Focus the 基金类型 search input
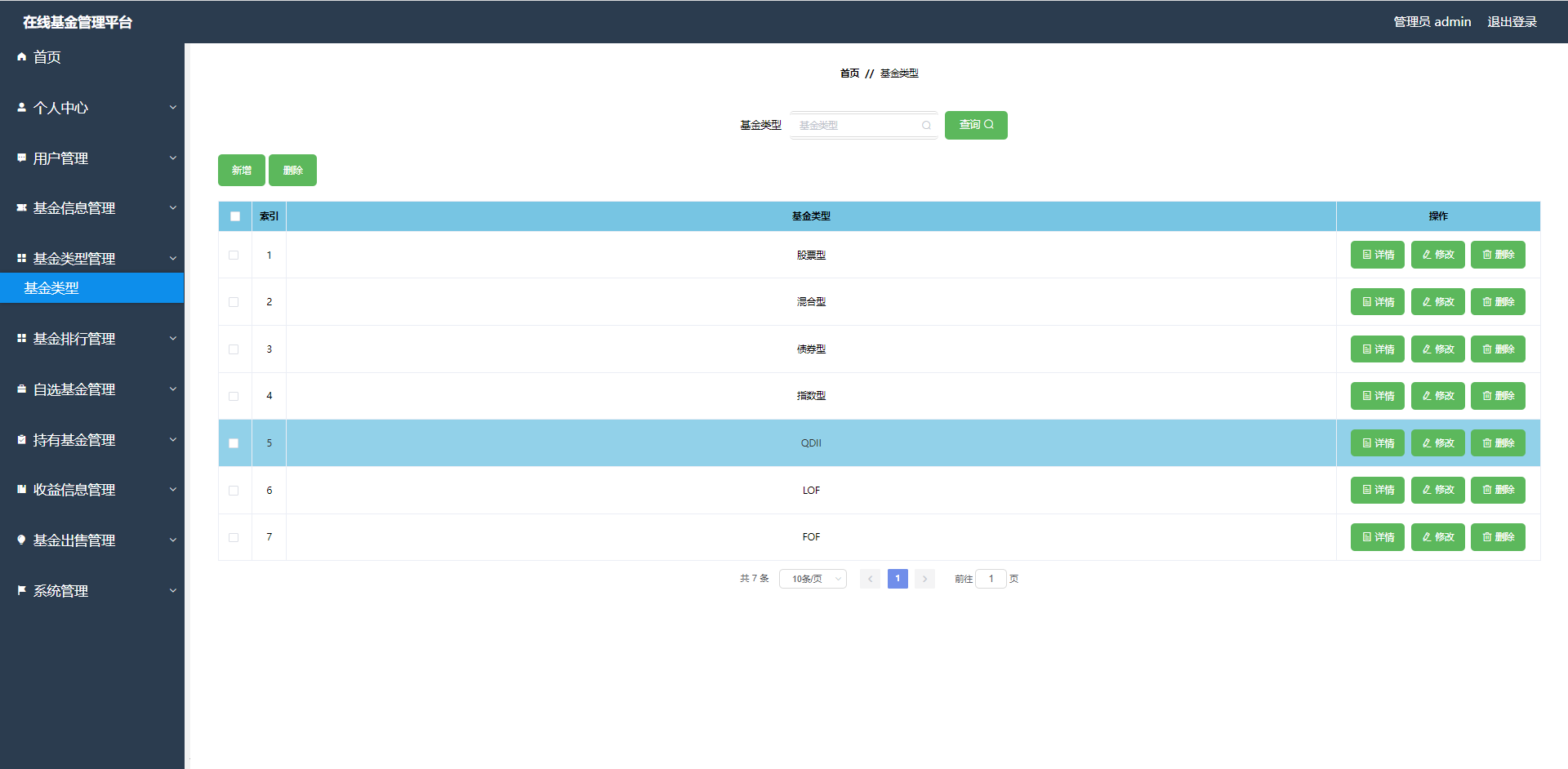The image size is (1568, 769). coord(863,125)
